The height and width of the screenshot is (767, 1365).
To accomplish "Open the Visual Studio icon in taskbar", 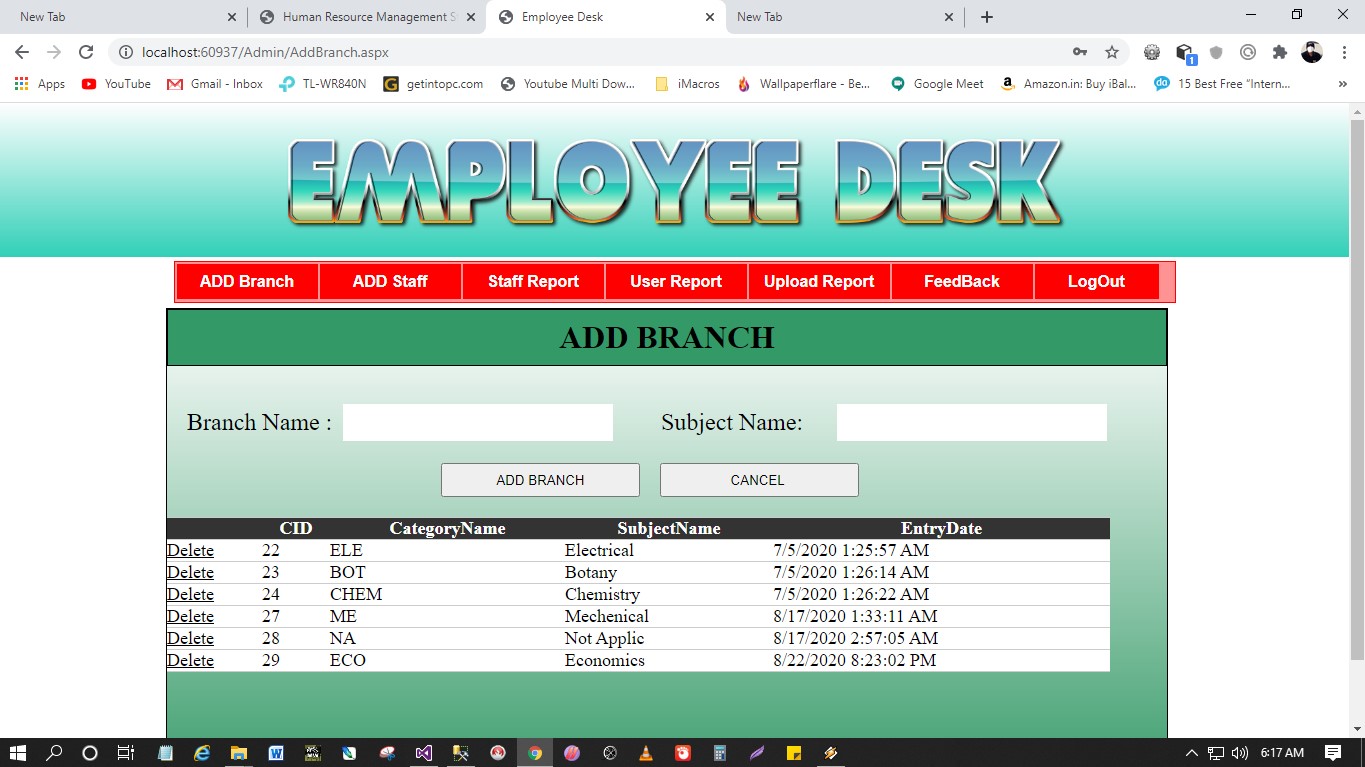I will pyautogui.click(x=424, y=753).
